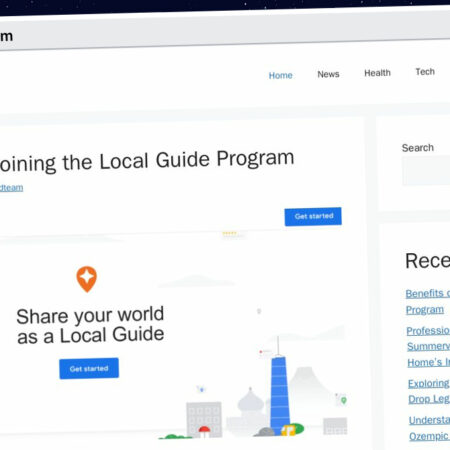
Task: Click the blue skyscraper city illustration
Action: [x=279, y=387]
